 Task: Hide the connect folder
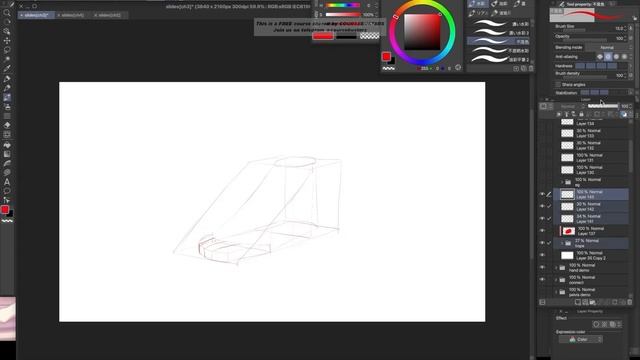pos(542,280)
